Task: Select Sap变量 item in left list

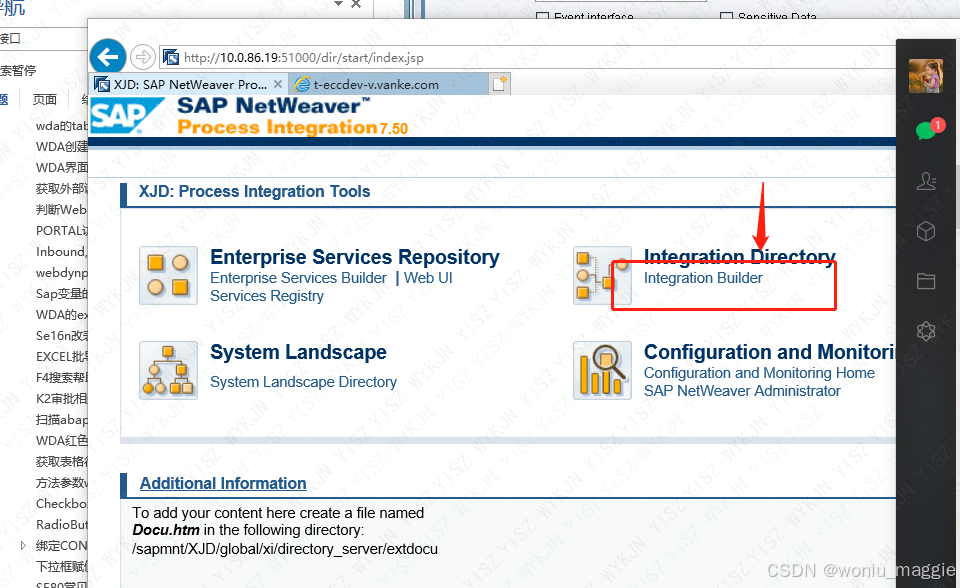Action: click(61, 293)
